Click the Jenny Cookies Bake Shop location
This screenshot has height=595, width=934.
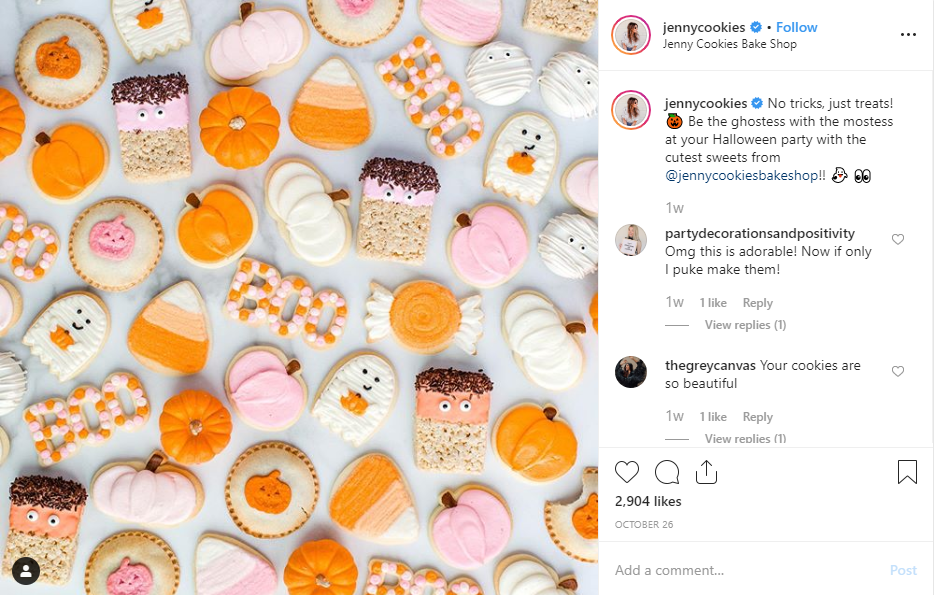(x=730, y=44)
